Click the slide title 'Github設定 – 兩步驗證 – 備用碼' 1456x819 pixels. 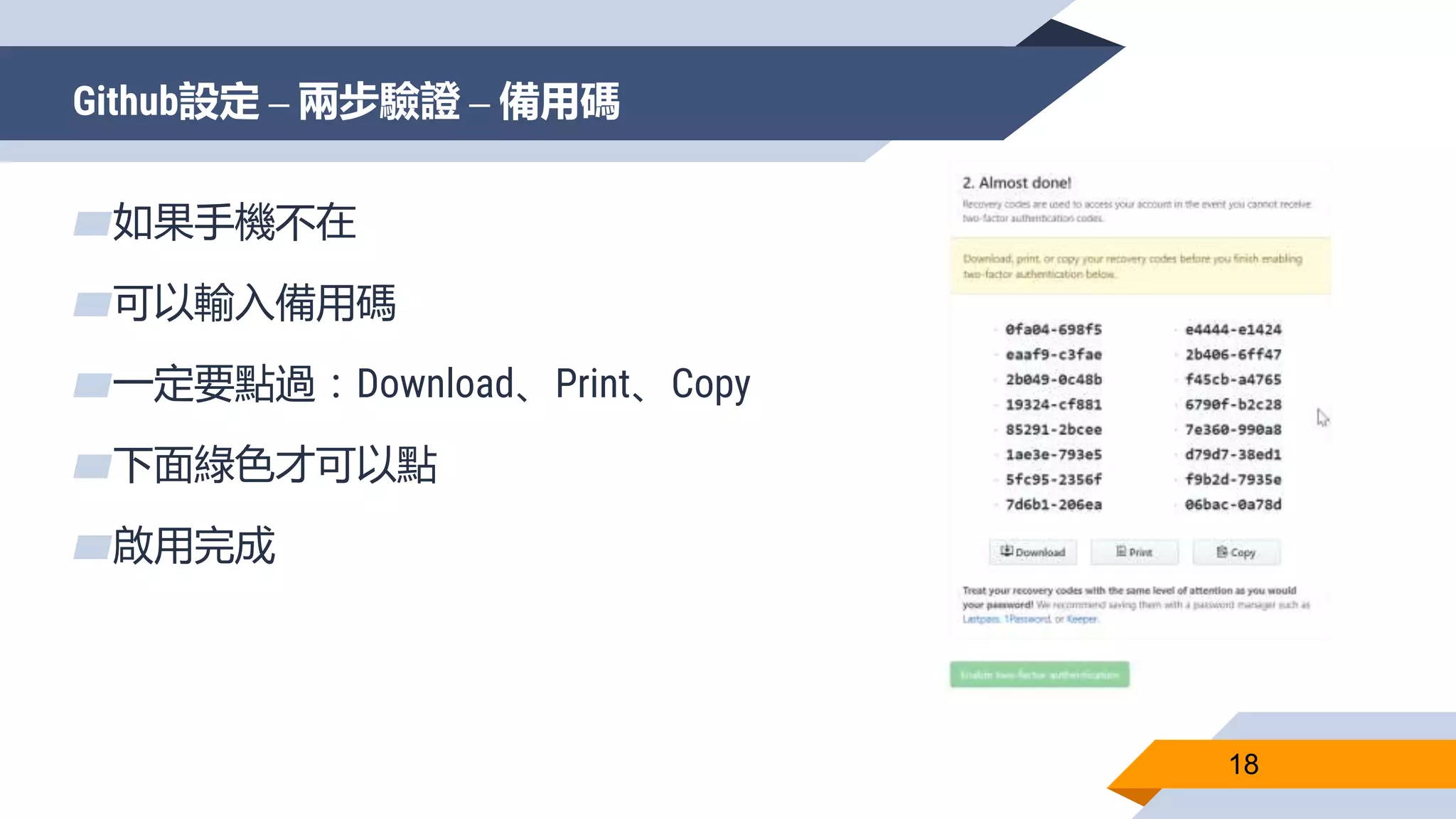346,101
